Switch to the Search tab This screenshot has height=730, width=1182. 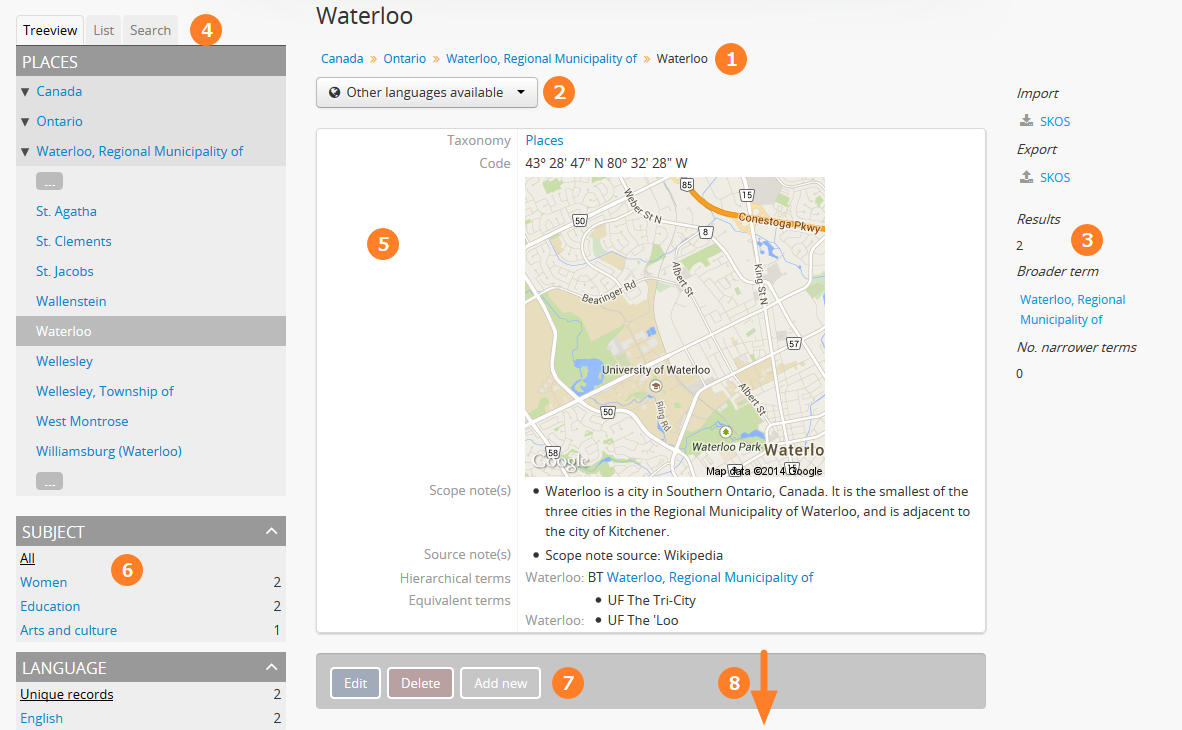[x=150, y=30]
